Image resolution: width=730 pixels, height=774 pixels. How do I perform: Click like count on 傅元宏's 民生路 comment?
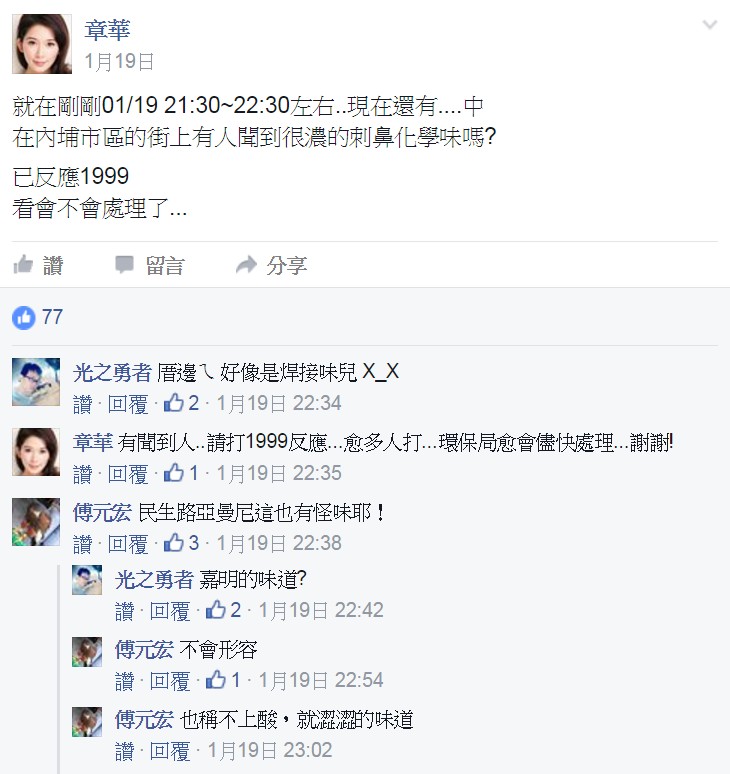(181, 543)
